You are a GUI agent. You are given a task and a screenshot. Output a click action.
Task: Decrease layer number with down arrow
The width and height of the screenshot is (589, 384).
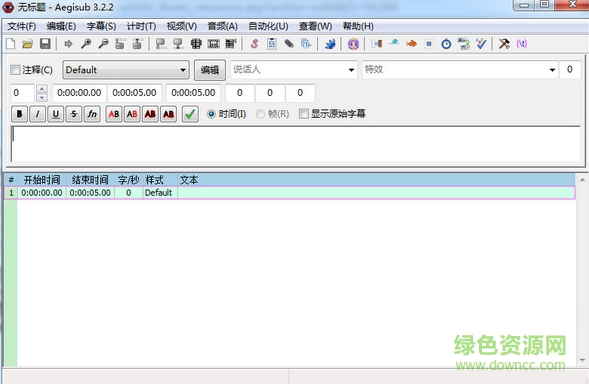(x=42, y=97)
